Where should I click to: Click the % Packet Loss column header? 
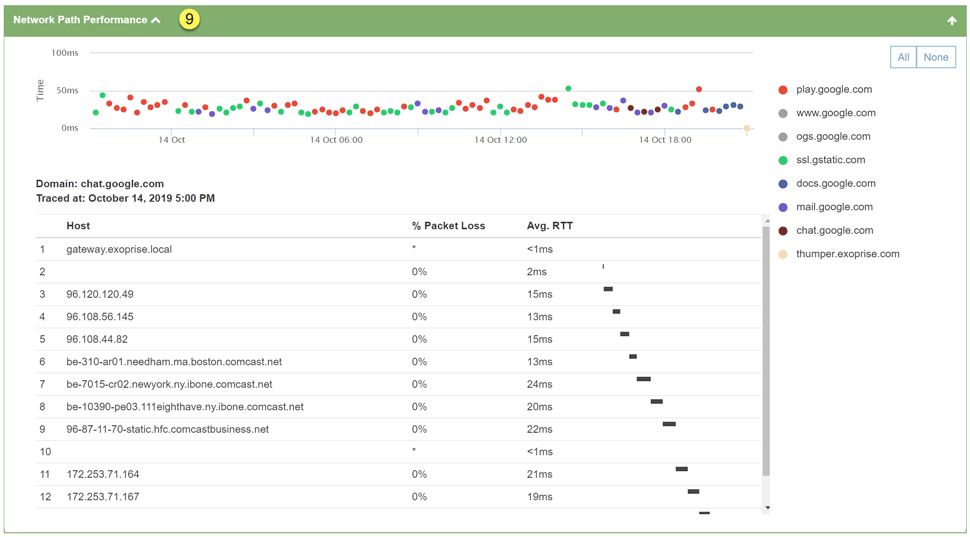(449, 226)
